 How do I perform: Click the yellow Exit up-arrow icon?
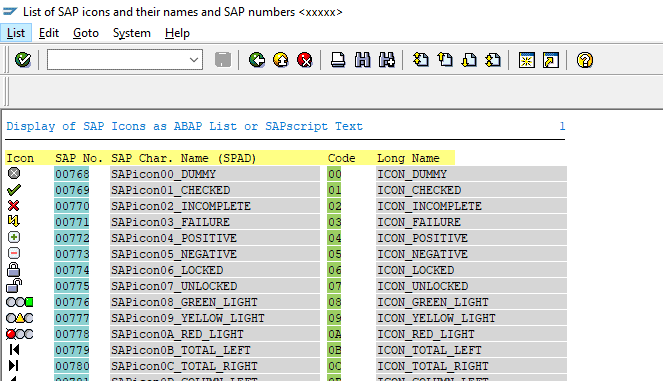coord(281,60)
